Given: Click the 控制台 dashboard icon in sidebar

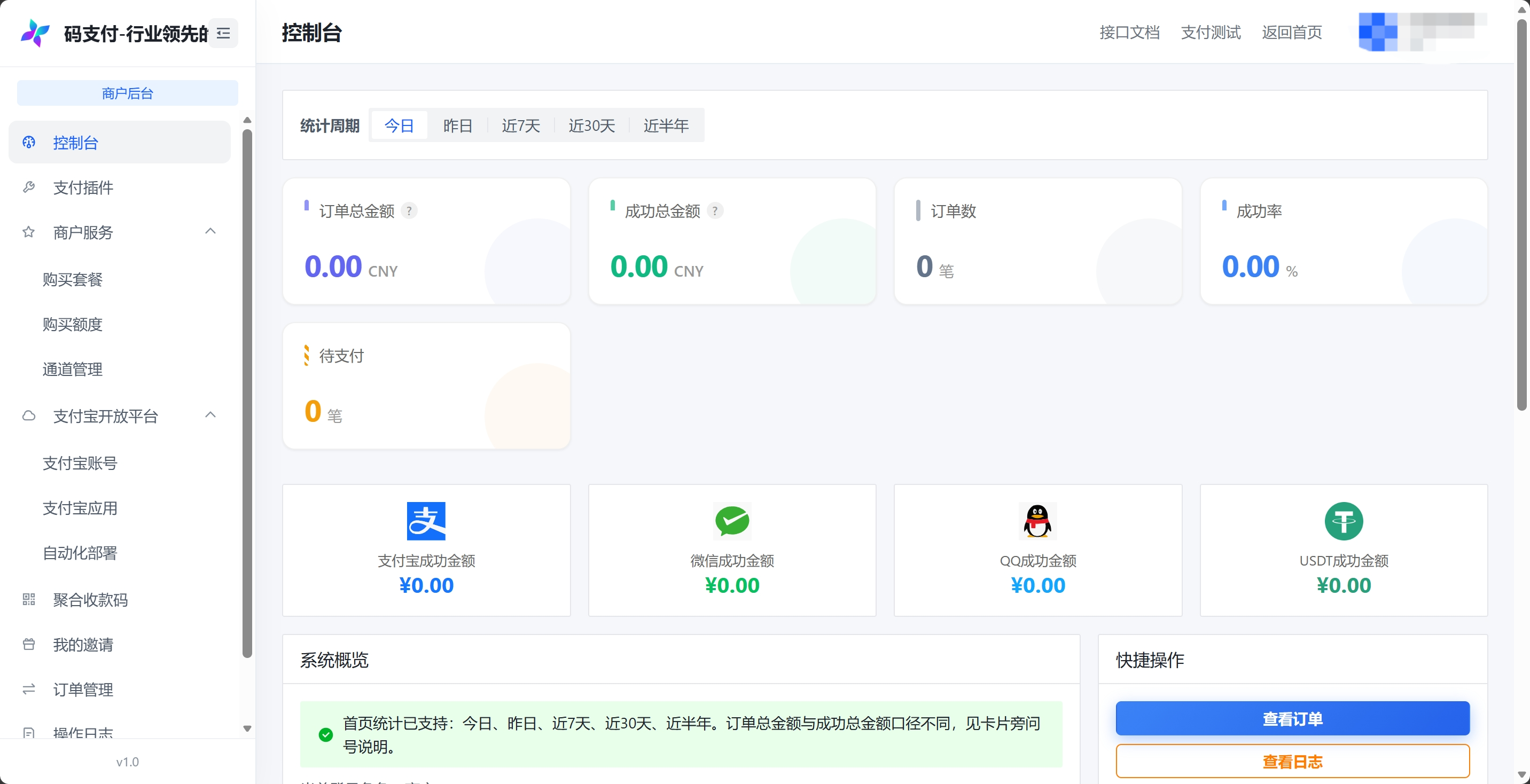Looking at the screenshot, I should 28,143.
